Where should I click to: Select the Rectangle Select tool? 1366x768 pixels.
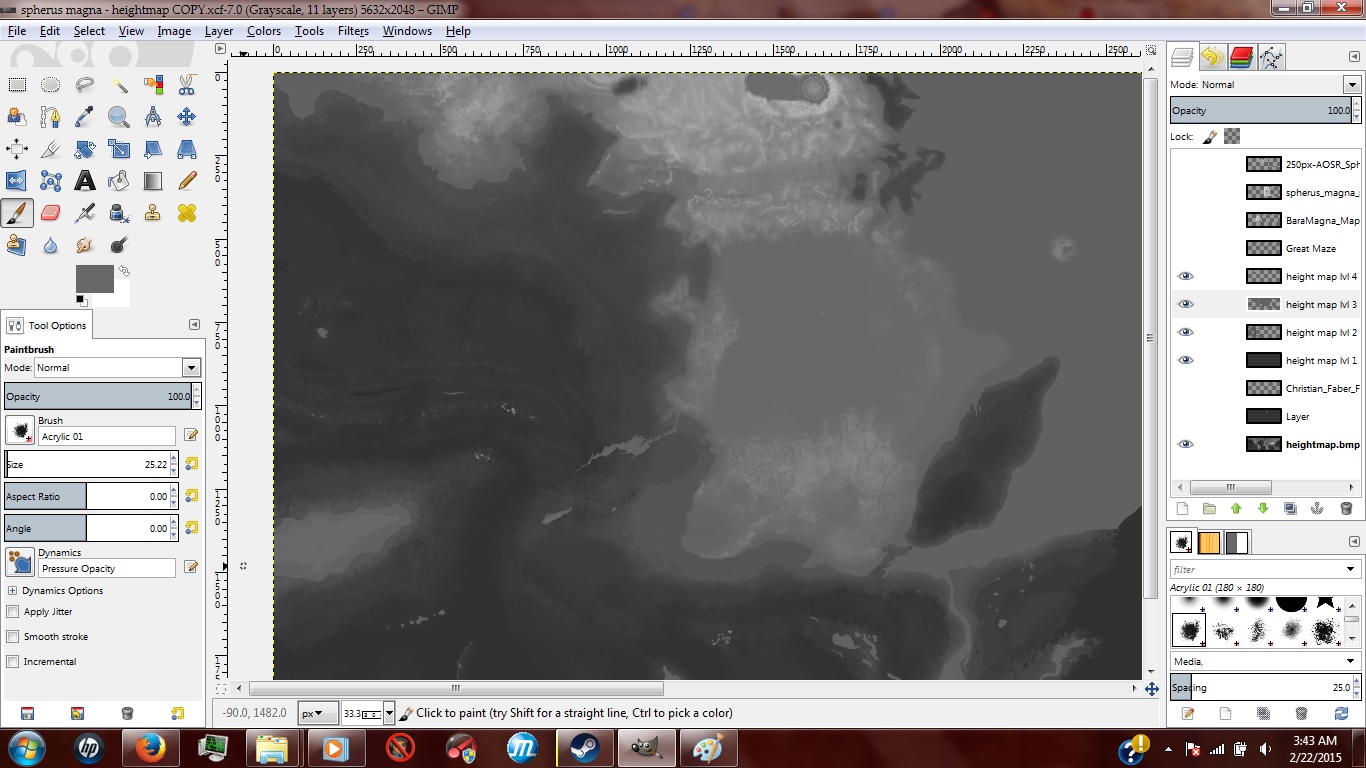(x=17, y=84)
